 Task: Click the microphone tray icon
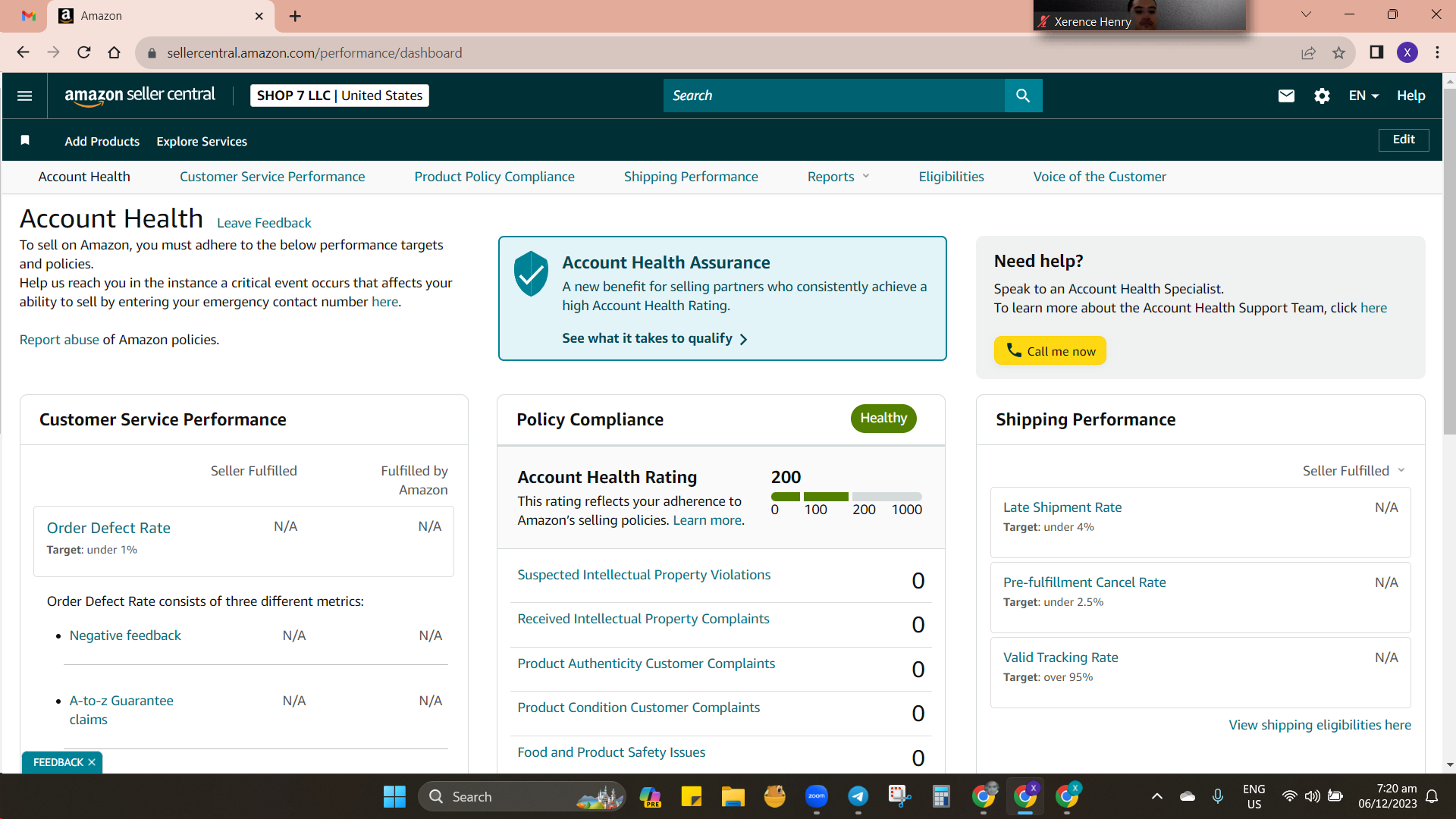pos(1217,796)
